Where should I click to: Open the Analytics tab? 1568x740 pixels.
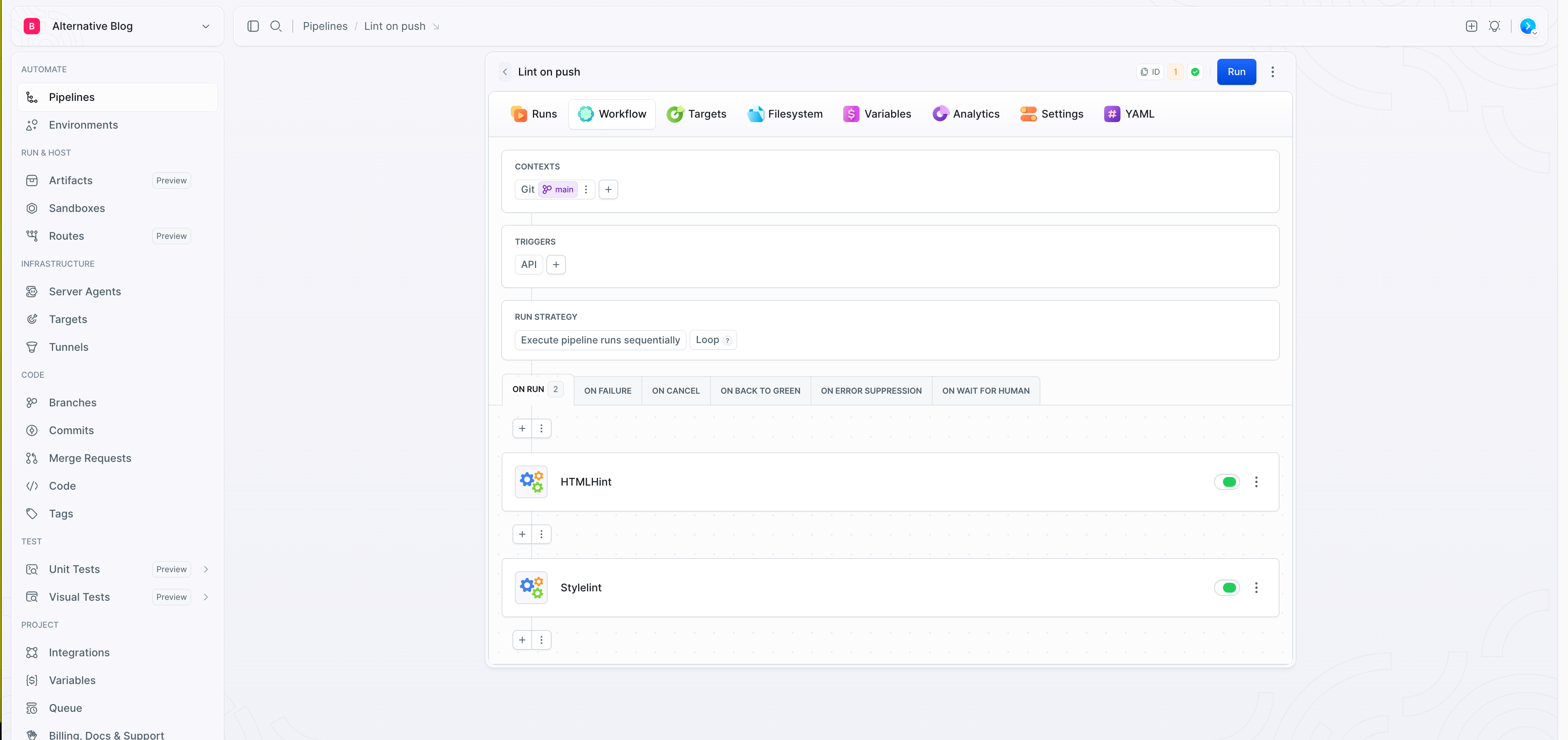(966, 114)
